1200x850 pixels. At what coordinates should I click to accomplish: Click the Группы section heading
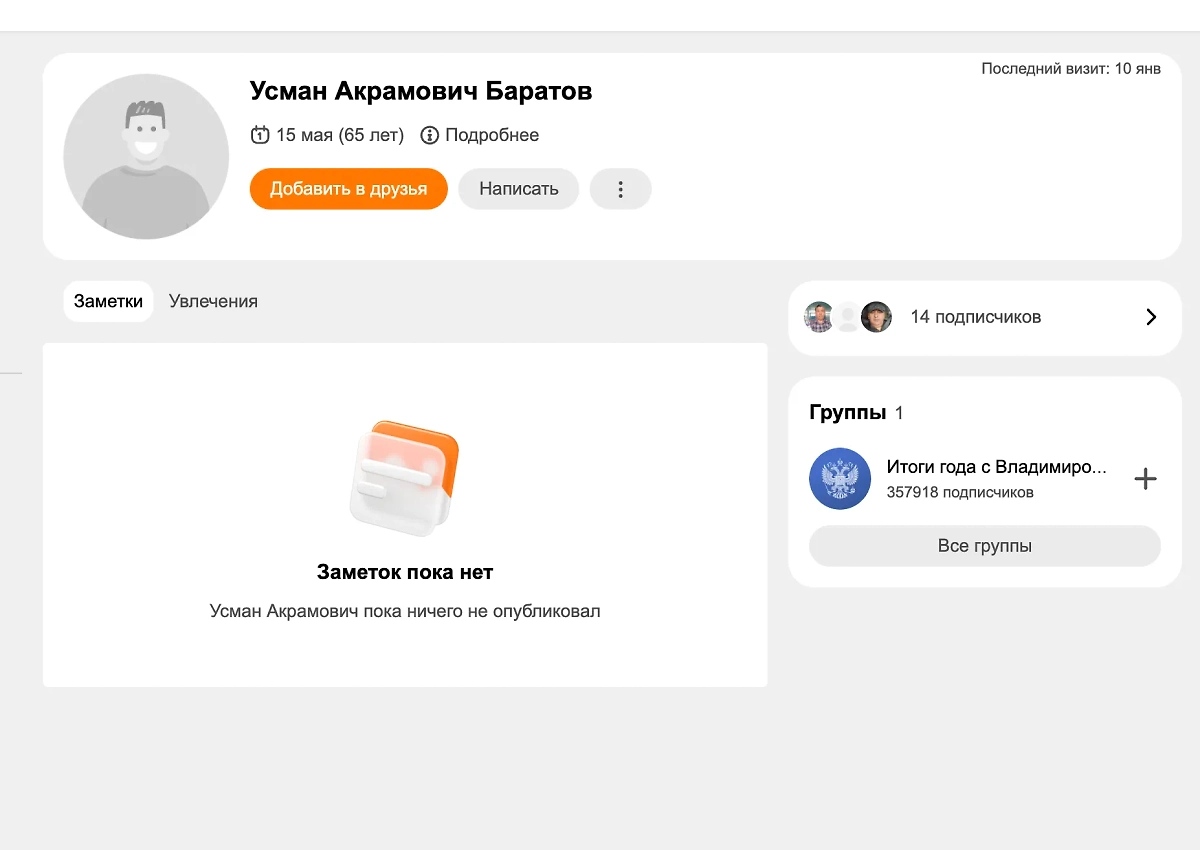coord(847,412)
